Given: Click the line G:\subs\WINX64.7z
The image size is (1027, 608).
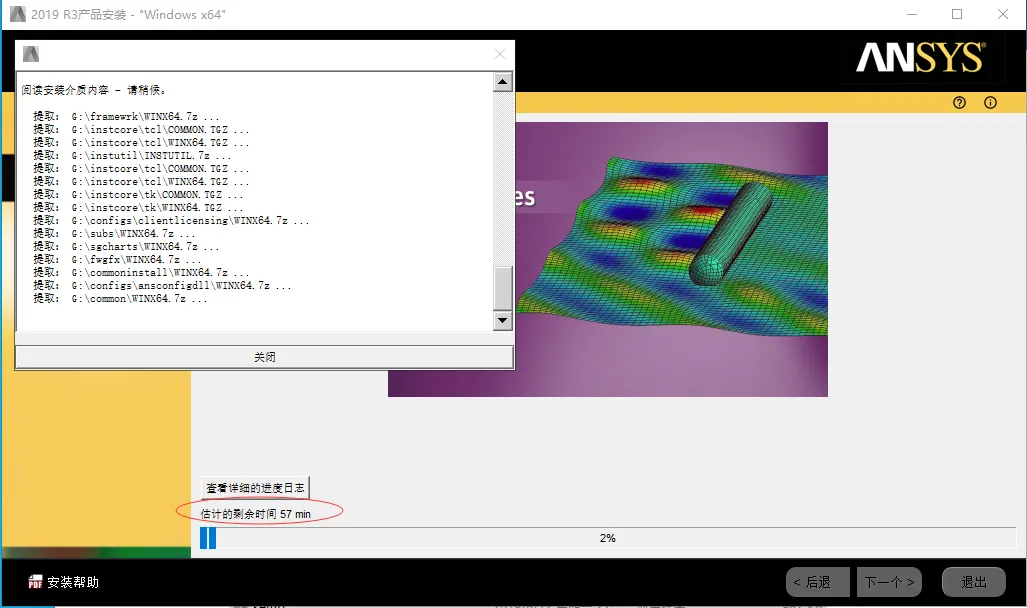Looking at the screenshot, I should (x=115, y=233).
